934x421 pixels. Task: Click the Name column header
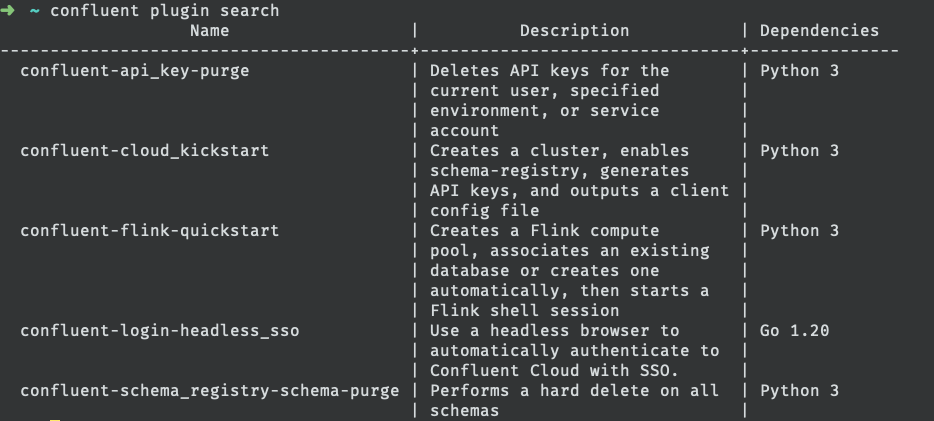[x=209, y=31]
